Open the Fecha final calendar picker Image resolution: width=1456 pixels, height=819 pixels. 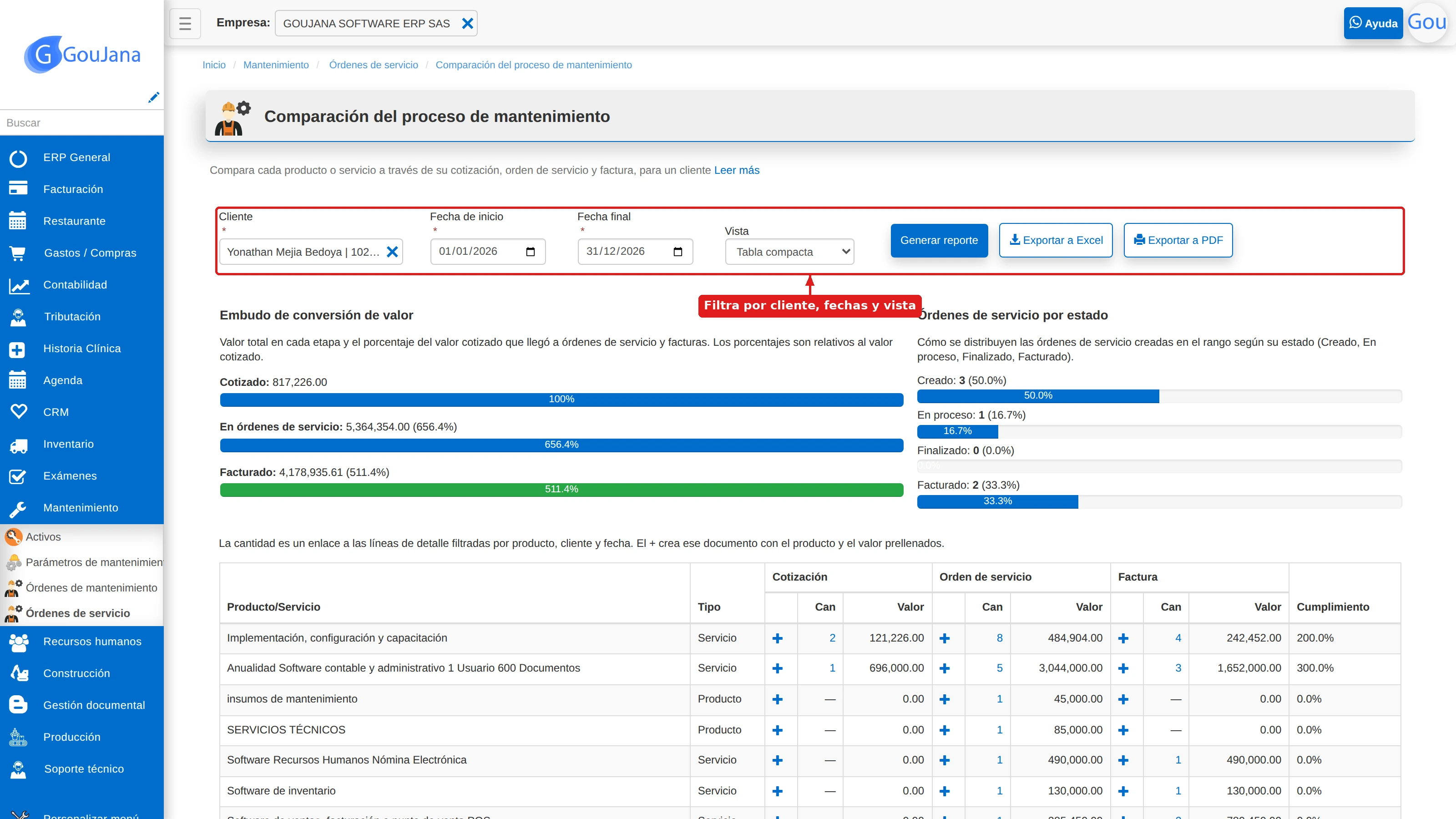coord(677,252)
